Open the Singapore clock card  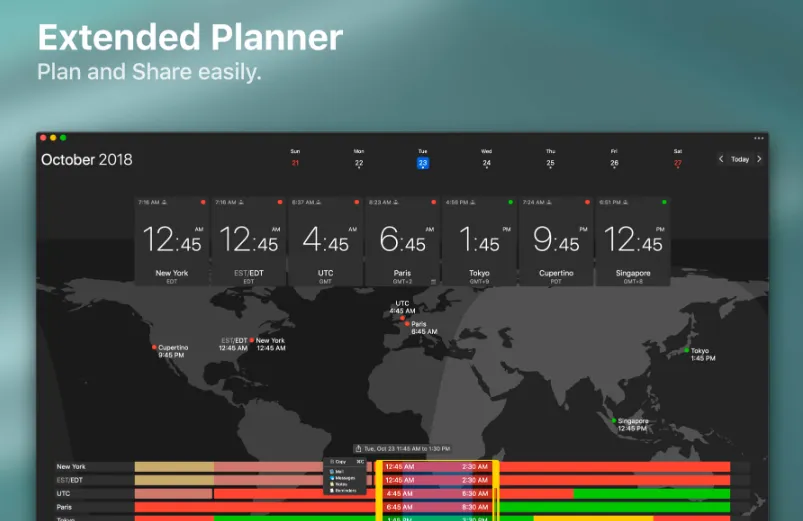[633, 241]
